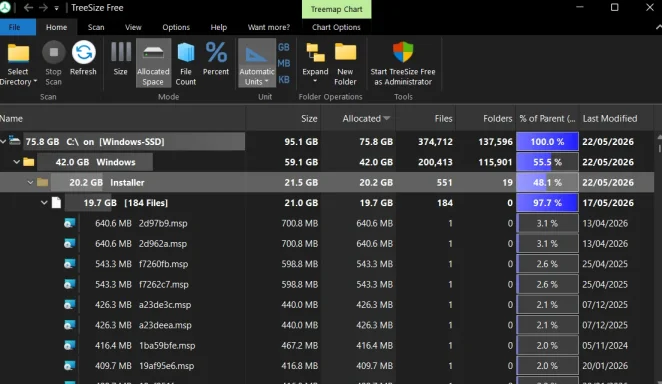Image resolution: width=662 pixels, height=384 pixels.
Task: Set display unit to GB
Action: point(284,47)
